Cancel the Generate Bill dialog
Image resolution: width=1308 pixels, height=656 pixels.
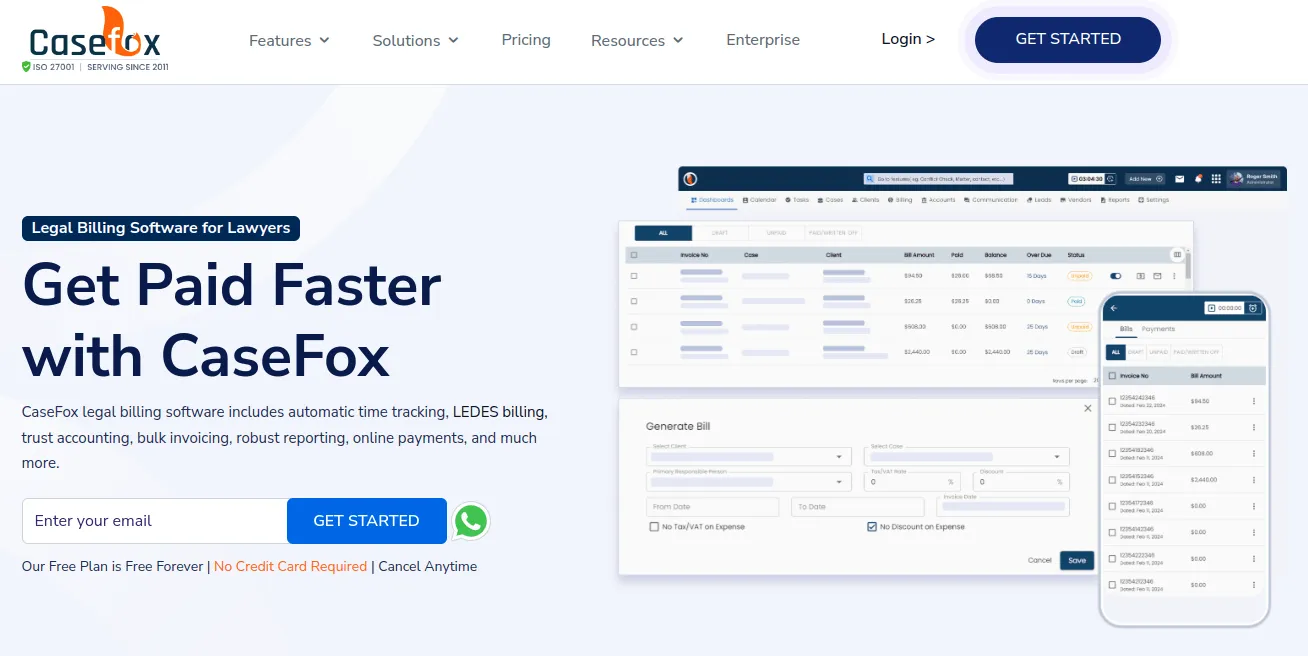click(1040, 560)
